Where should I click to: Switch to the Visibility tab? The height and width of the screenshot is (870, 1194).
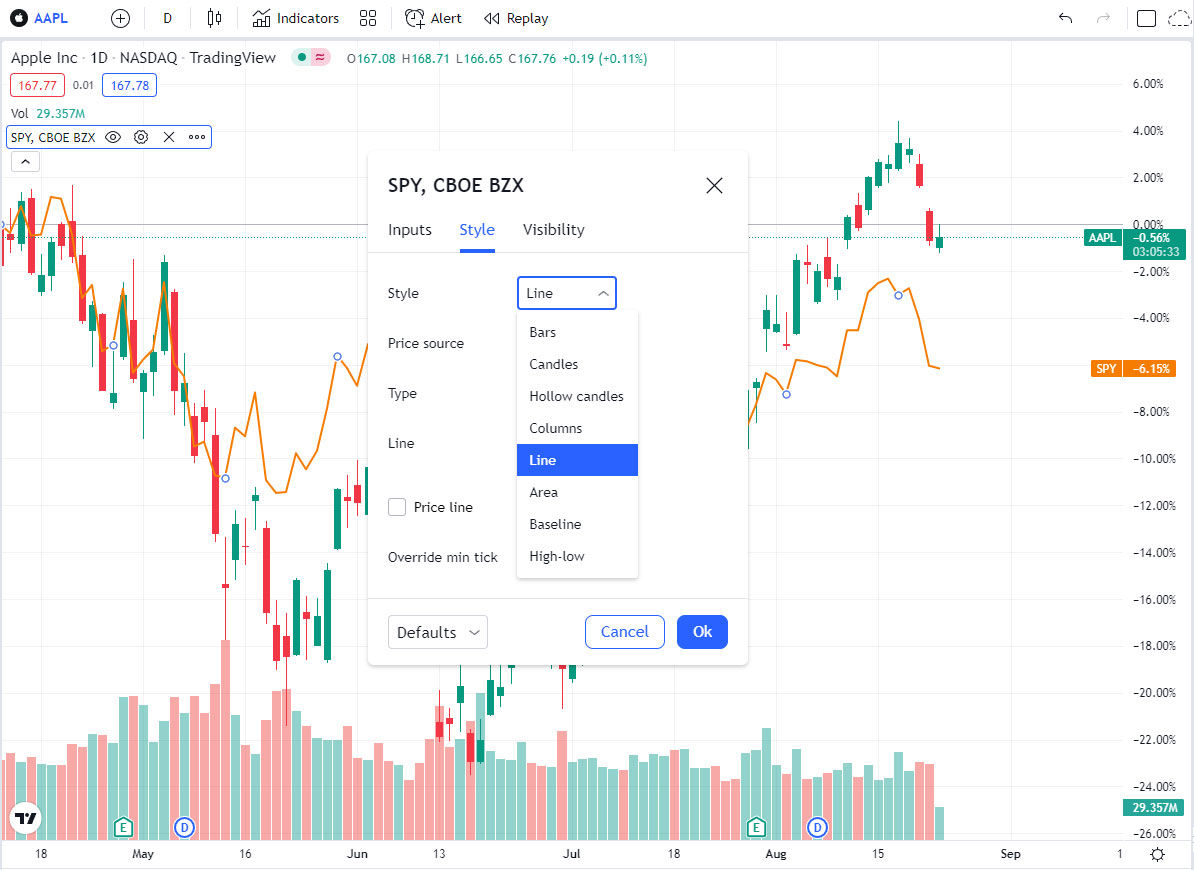click(x=553, y=229)
